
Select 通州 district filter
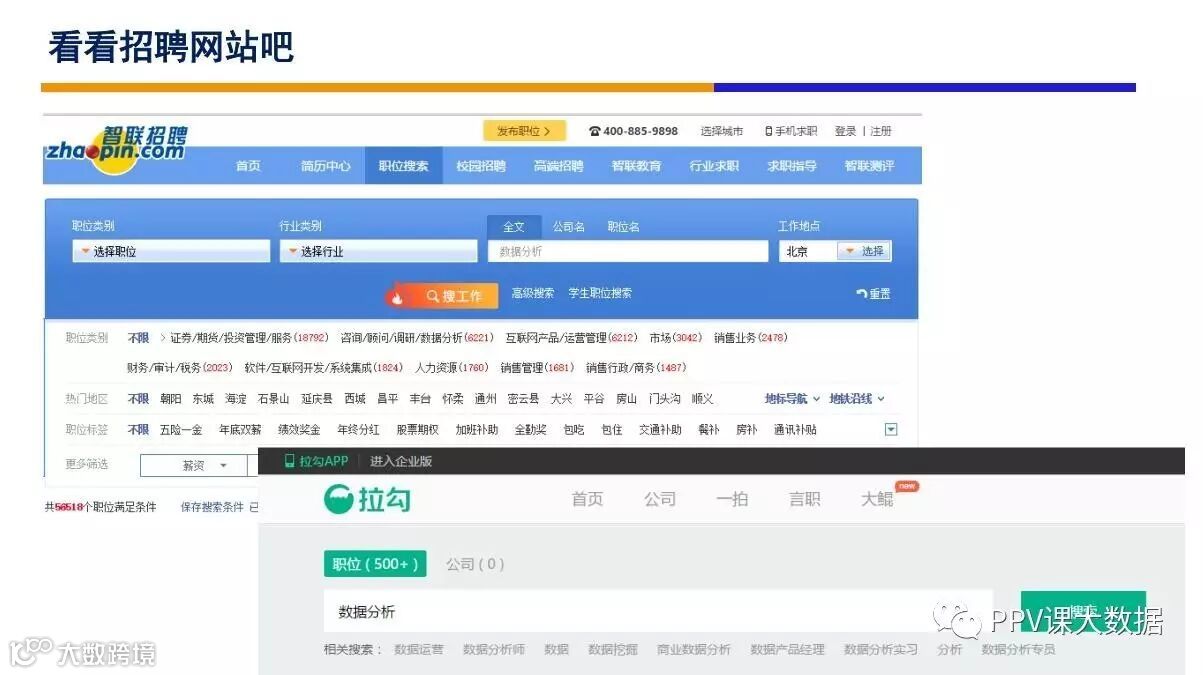coord(486,399)
